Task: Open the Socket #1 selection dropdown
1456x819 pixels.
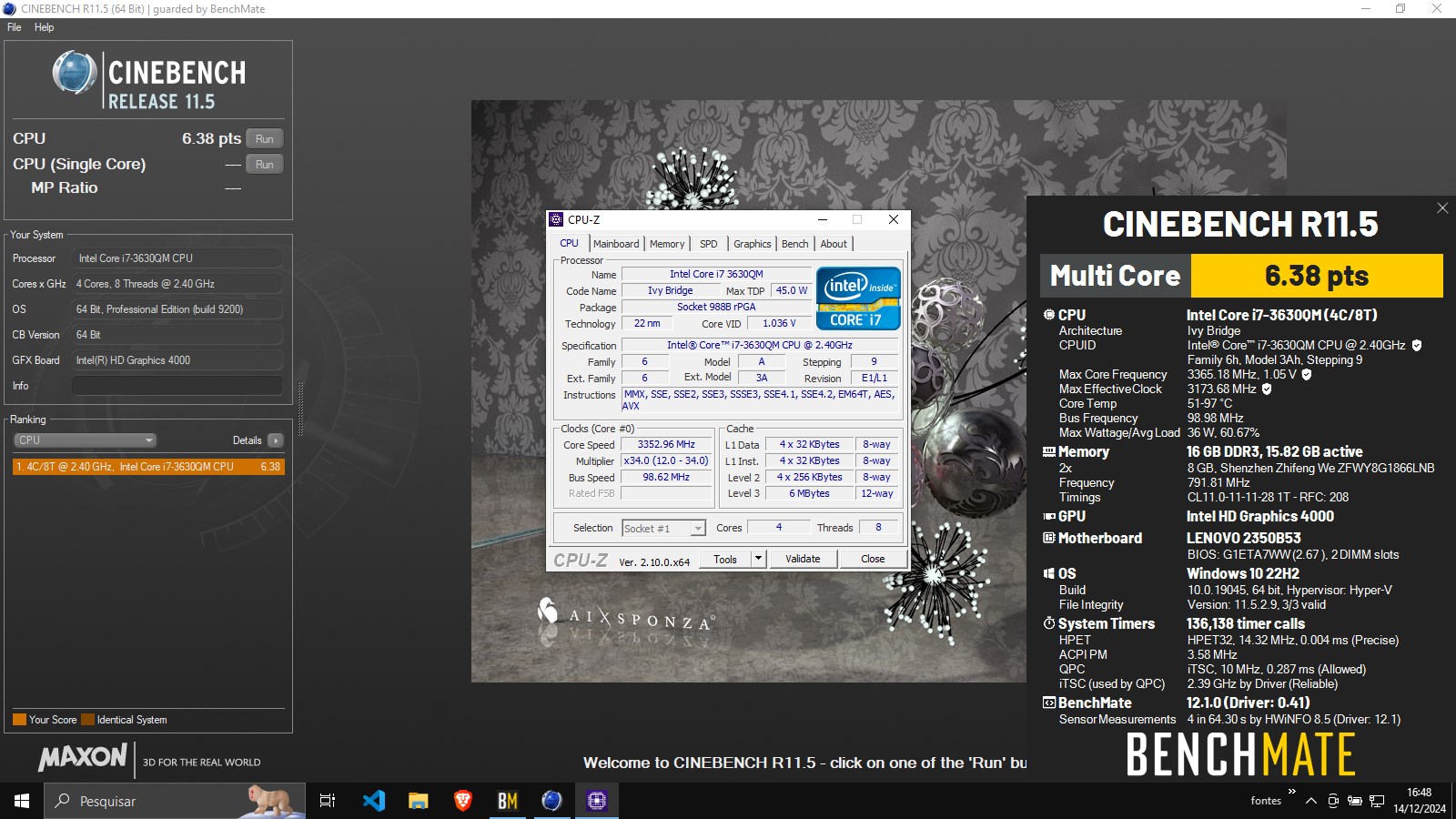Action: tap(663, 529)
